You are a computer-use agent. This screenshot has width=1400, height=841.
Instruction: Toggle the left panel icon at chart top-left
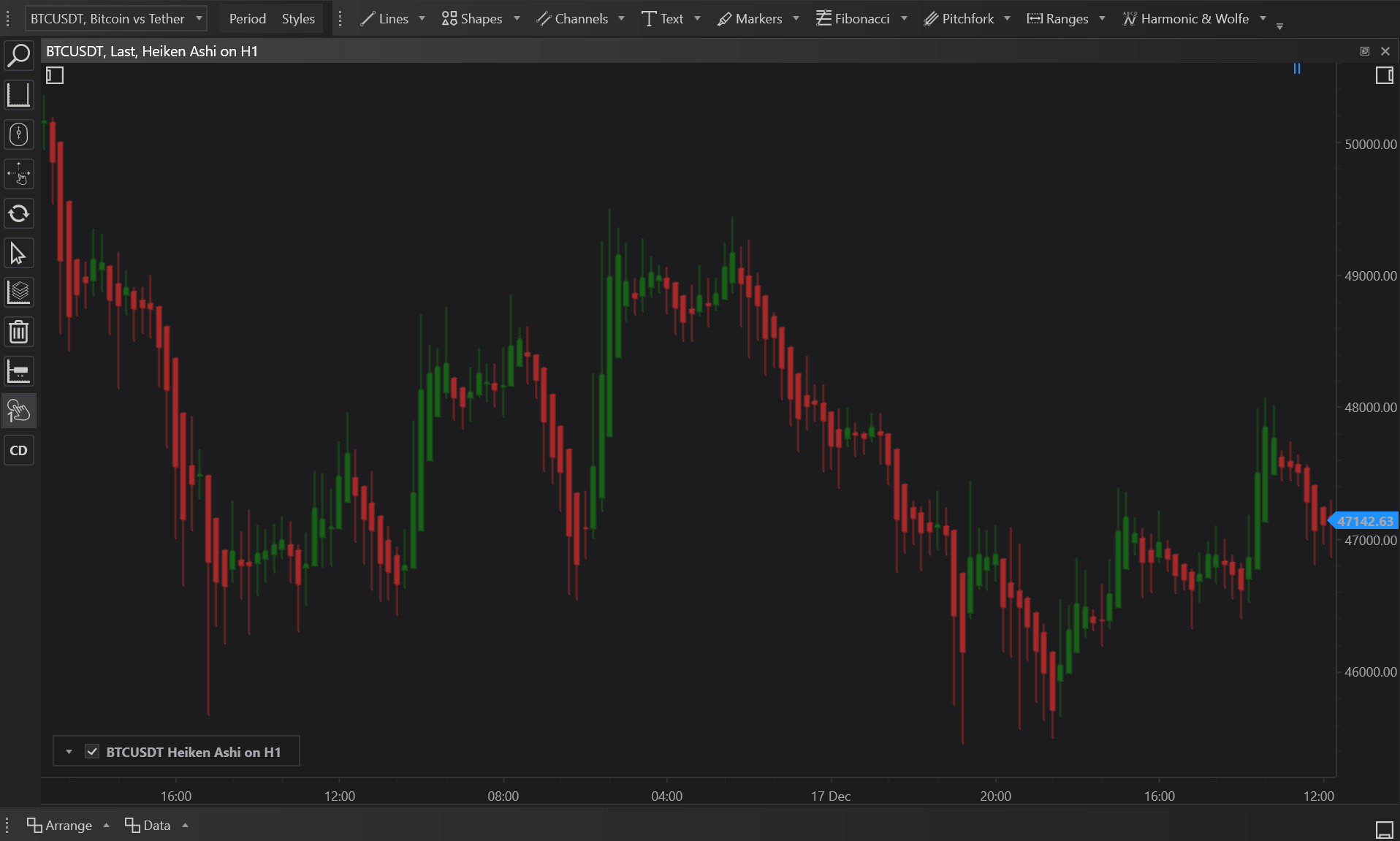[55, 75]
